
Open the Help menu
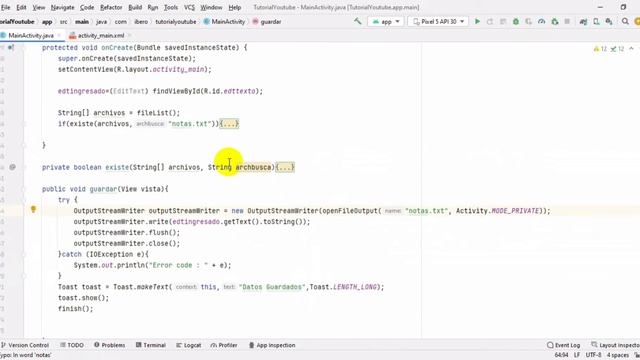click(234, 7)
